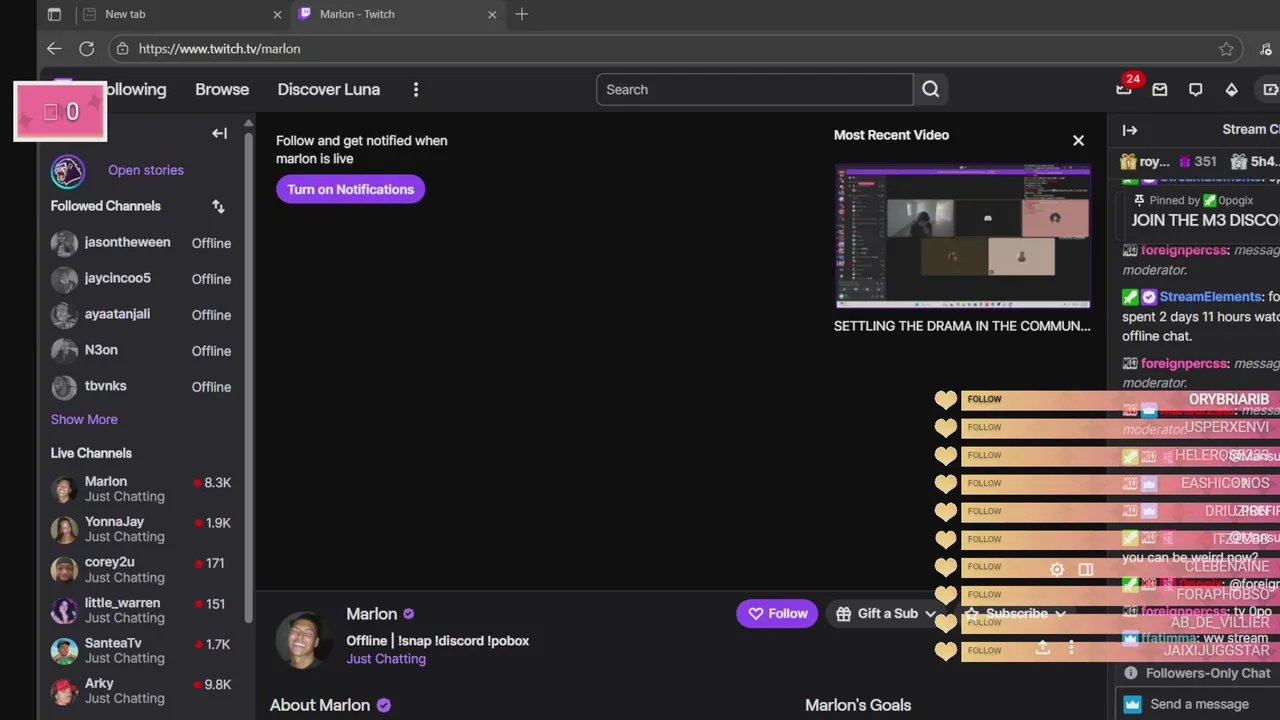Screen dimensions: 1280x720
Task: Play the most recent video thumbnail
Action: tap(962, 236)
